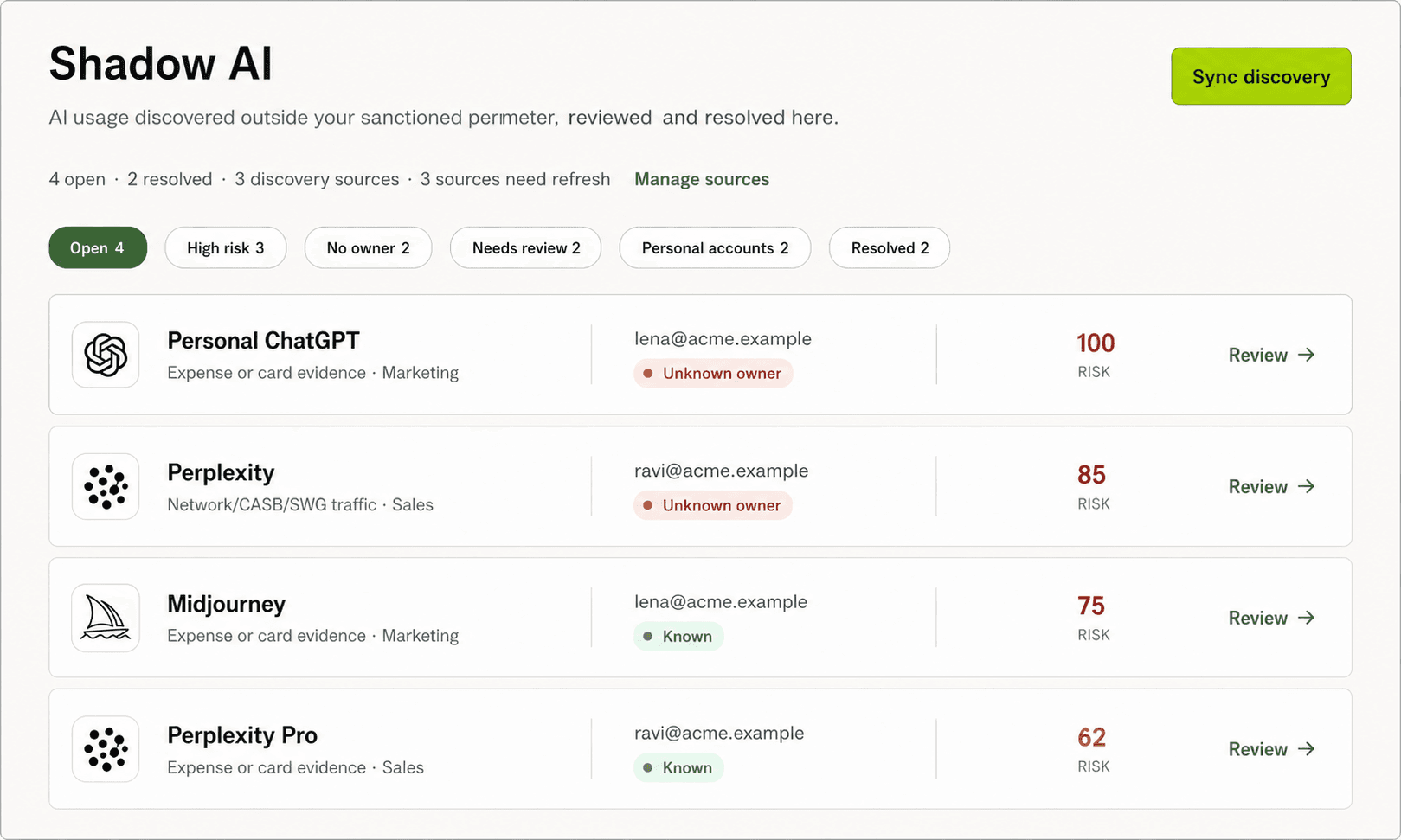
Task: Click Unknown owner badge in Personal ChatGPT row
Action: [x=713, y=374]
